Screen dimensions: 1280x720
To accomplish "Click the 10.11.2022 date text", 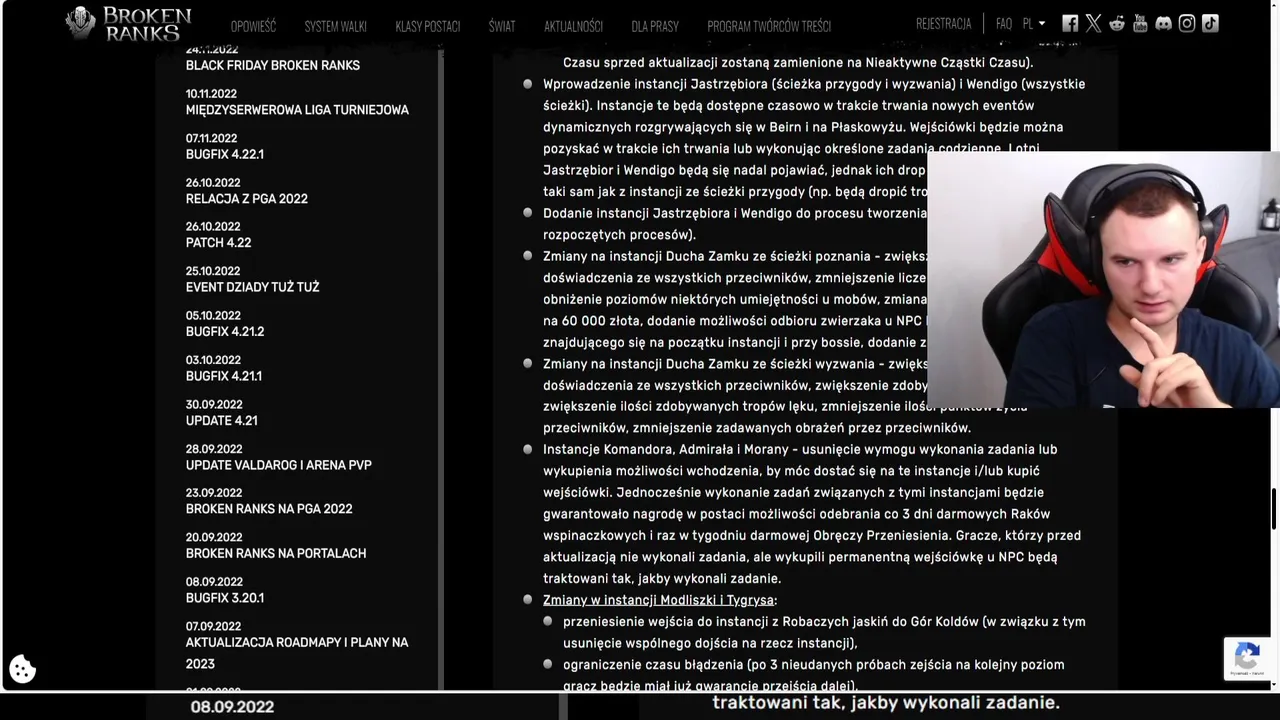I will [x=211, y=94].
